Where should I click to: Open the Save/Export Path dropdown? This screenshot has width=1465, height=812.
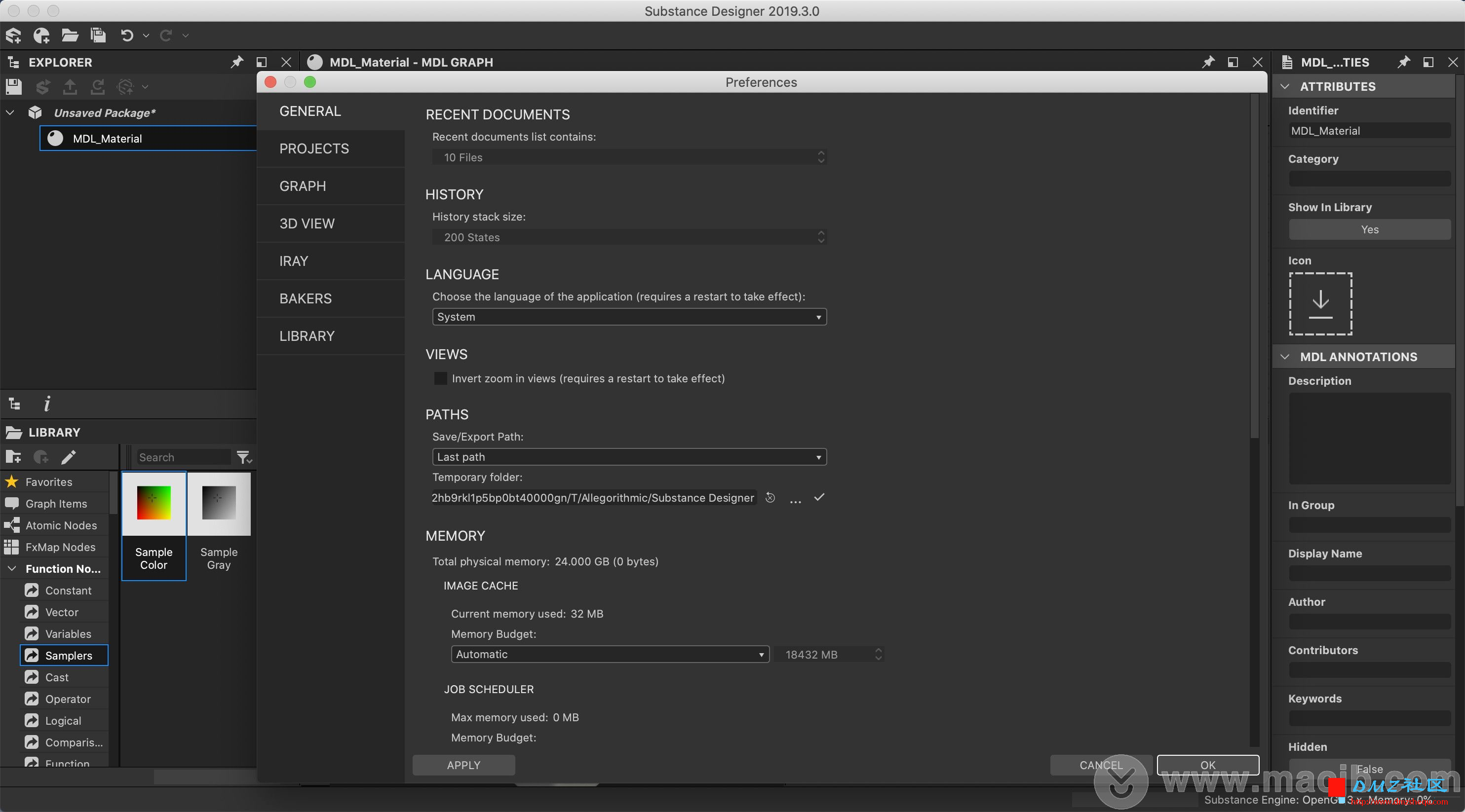pyautogui.click(x=629, y=457)
